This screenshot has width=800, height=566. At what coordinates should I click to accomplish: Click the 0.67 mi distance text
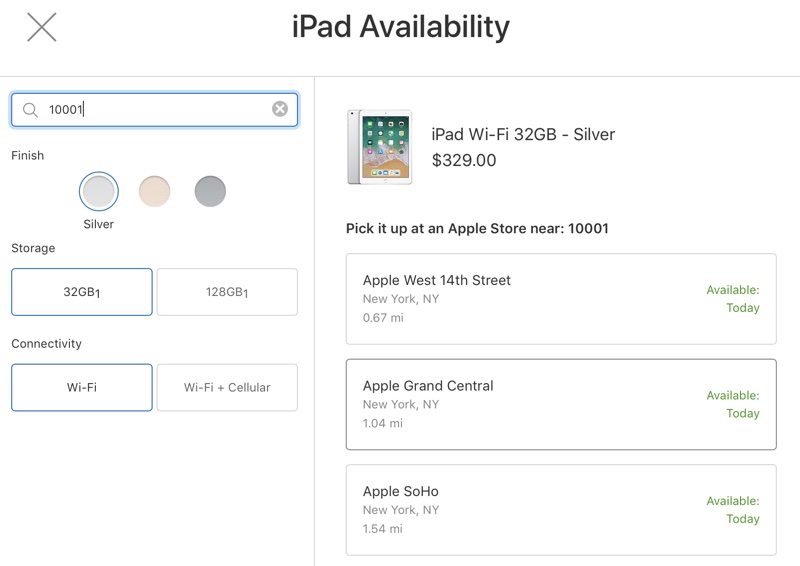pyautogui.click(x=383, y=318)
